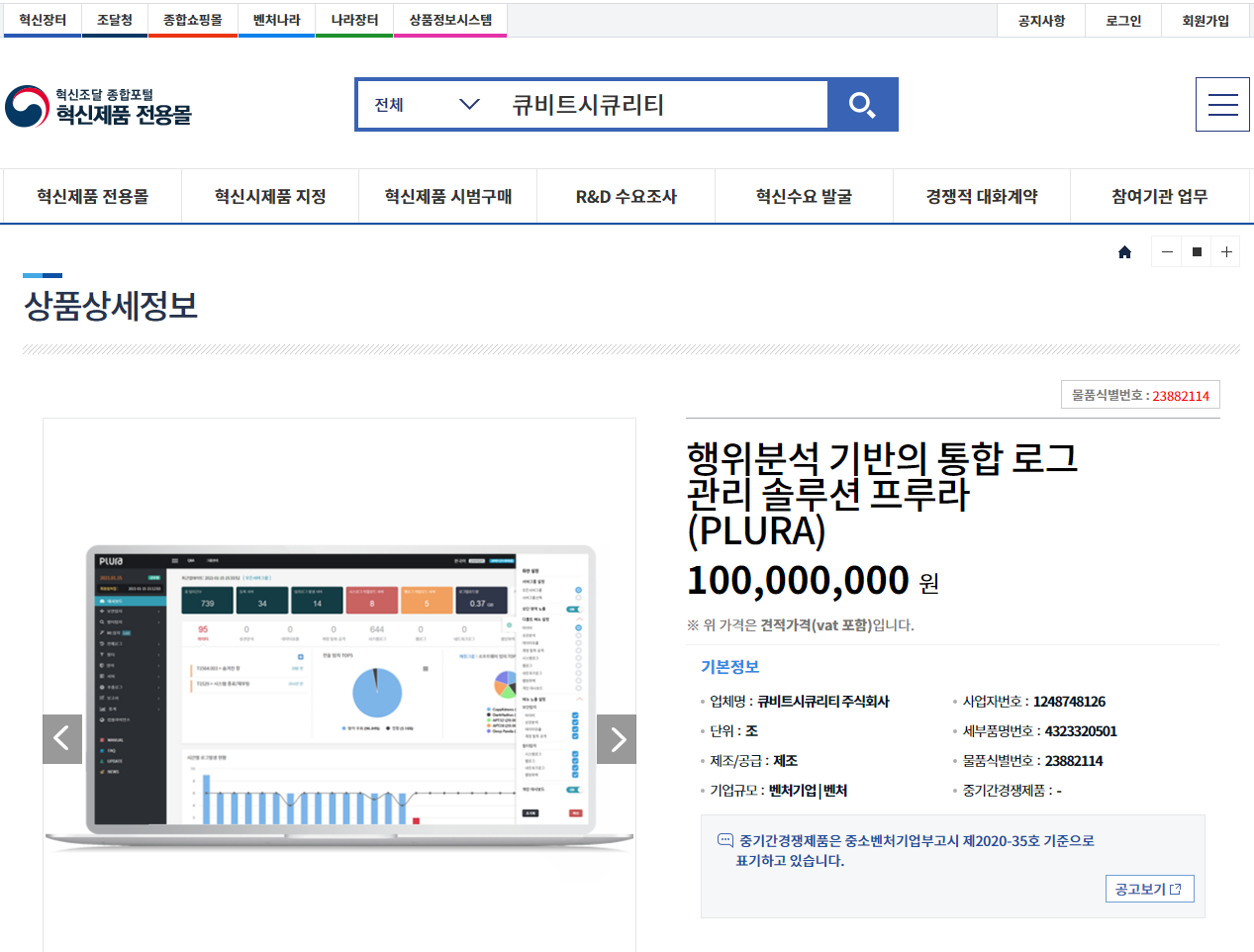Image resolution: width=1254 pixels, height=952 pixels.
Task: Click 로그인 link
Action: pos(1123,21)
